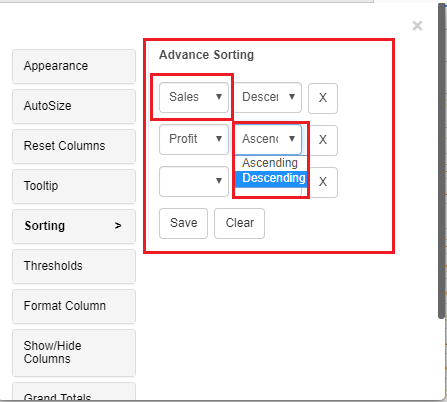The height and width of the screenshot is (402, 447).
Task: Click Reset Columns in sidebar
Action: [74, 146]
